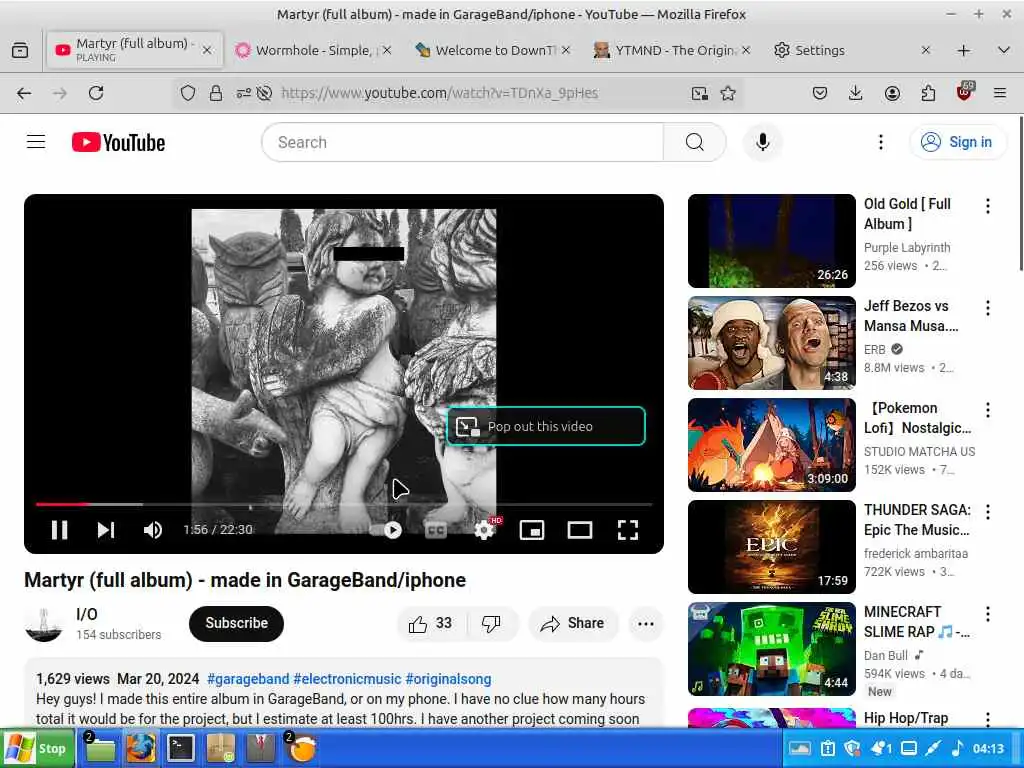
Task: Select the Martyr YouTube playing tab
Action: (134, 50)
